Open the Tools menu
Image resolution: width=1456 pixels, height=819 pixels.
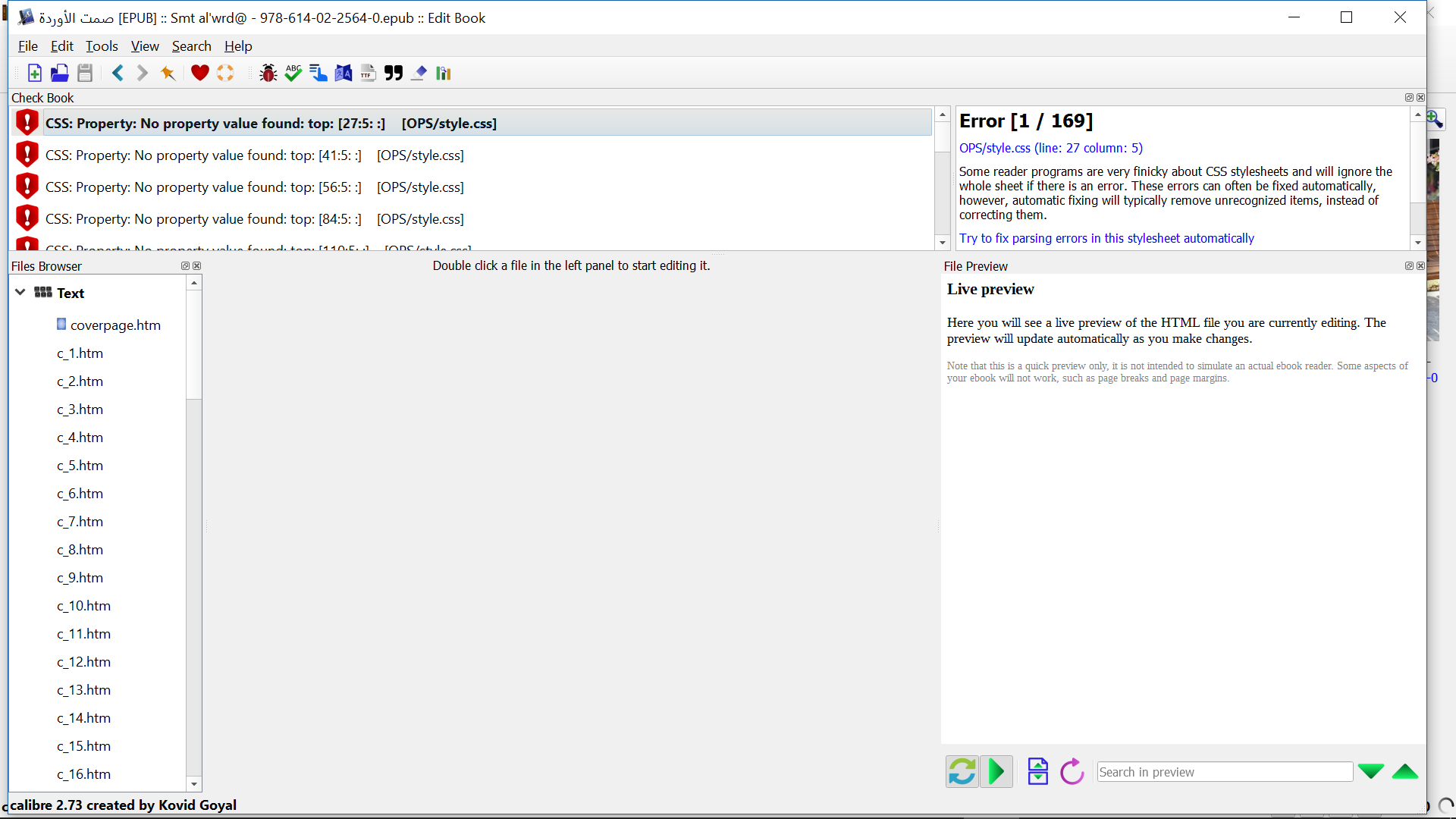(x=102, y=46)
